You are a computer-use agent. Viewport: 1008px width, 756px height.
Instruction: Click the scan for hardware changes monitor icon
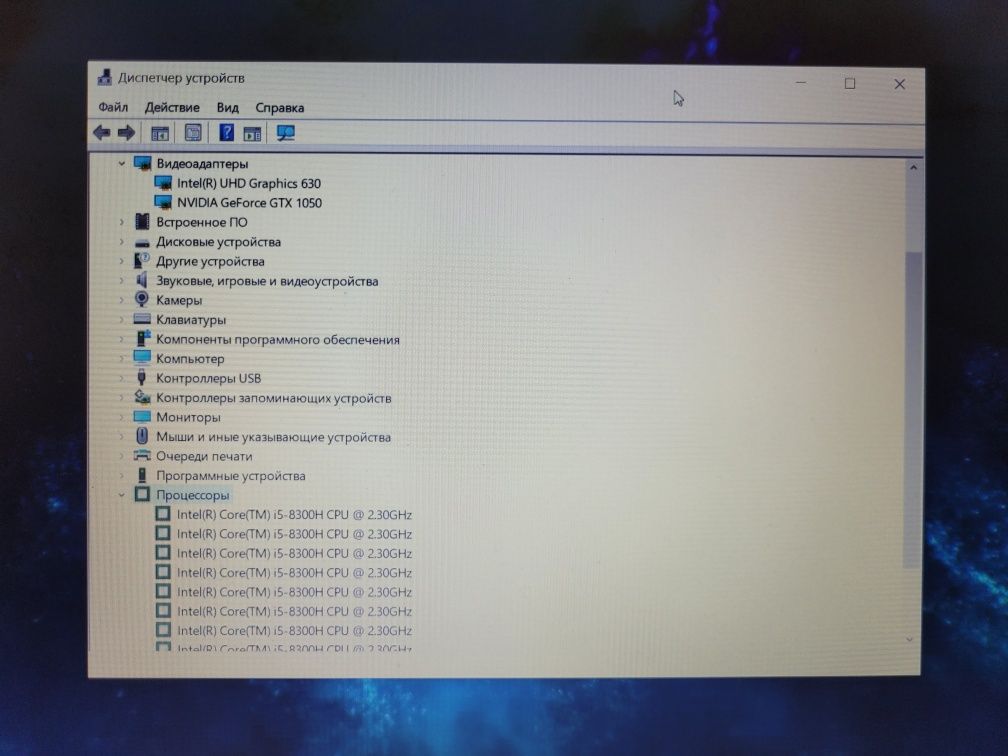click(x=285, y=133)
